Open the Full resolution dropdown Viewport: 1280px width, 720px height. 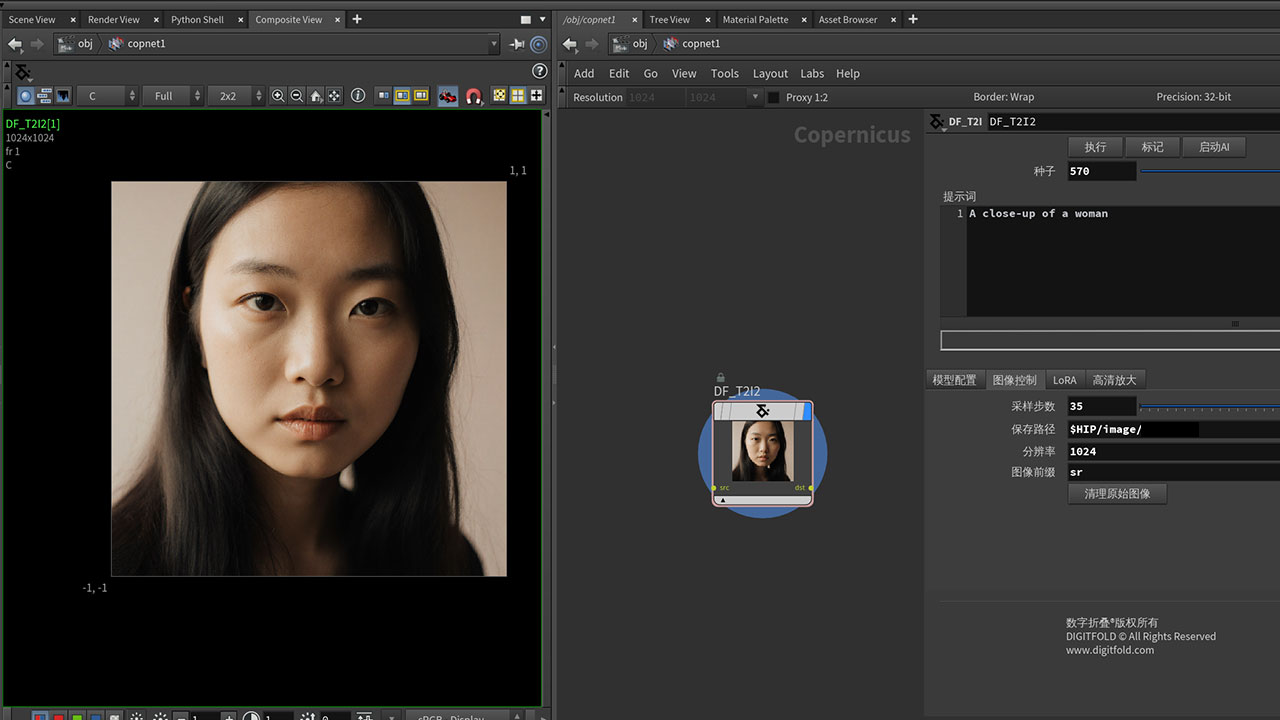[x=173, y=96]
